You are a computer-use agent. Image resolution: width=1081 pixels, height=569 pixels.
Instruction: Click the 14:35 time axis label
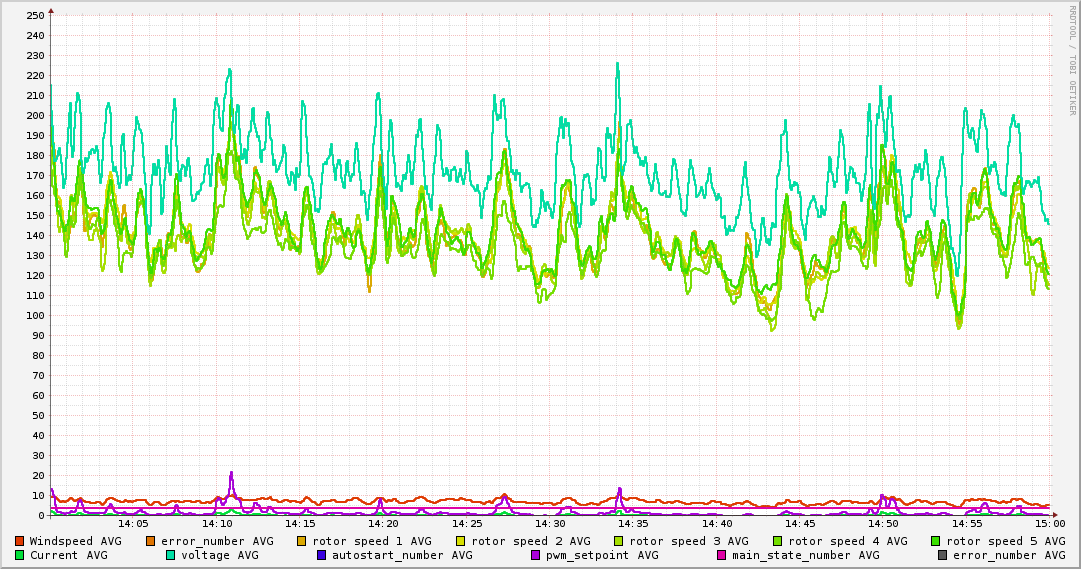tap(634, 524)
